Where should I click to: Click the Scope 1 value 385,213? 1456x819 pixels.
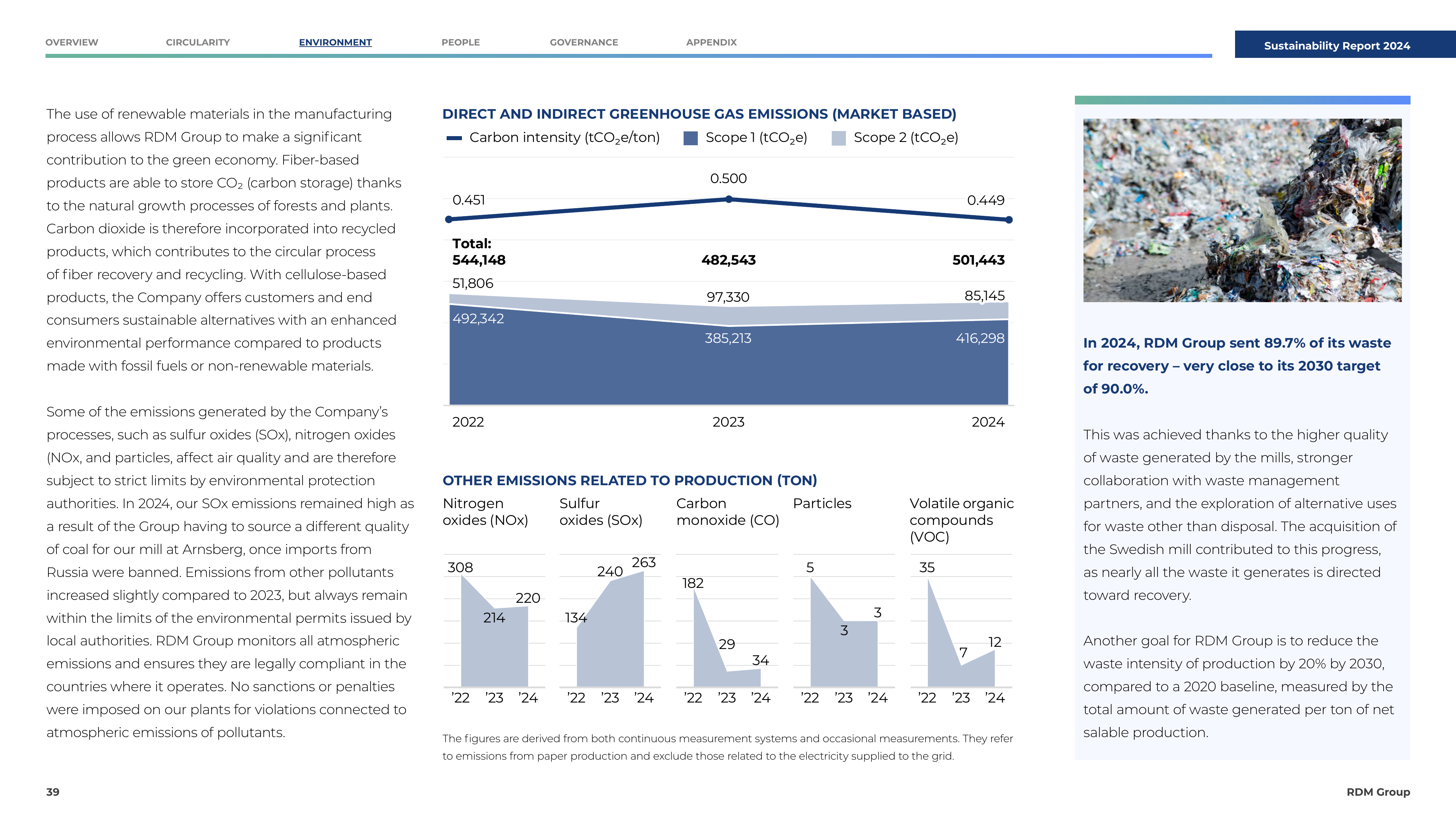click(x=728, y=339)
